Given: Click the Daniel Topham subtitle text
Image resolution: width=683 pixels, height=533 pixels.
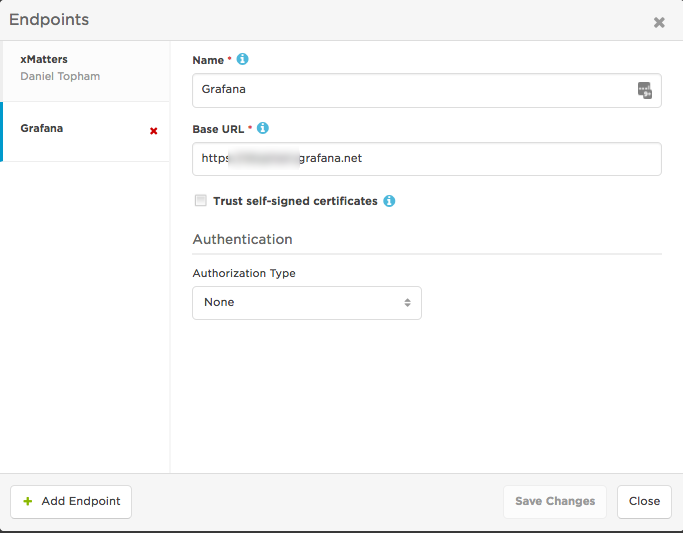Looking at the screenshot, I should coord(60,76).
